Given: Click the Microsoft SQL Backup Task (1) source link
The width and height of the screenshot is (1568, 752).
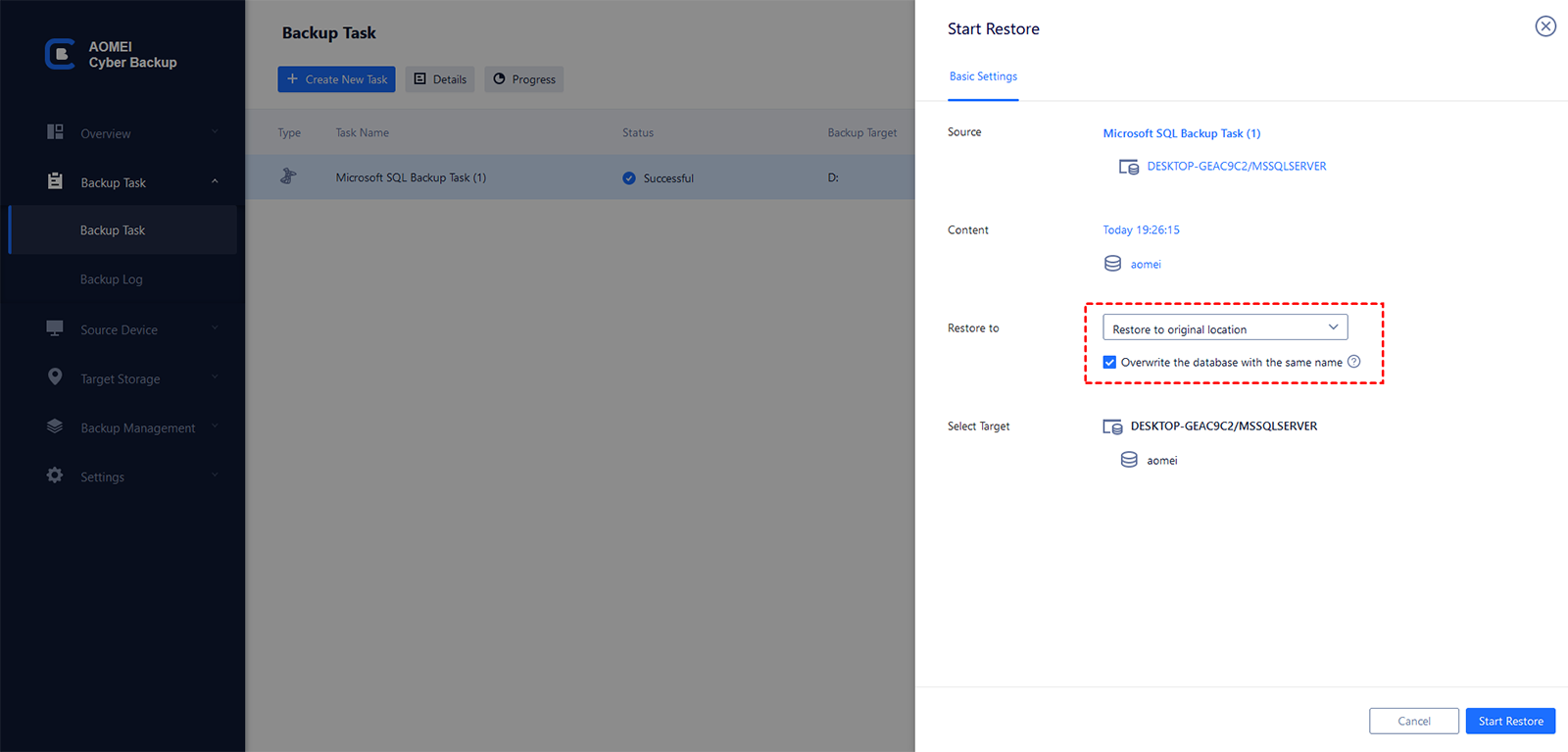Looking at the screenshot, I should pos(1182,133).
